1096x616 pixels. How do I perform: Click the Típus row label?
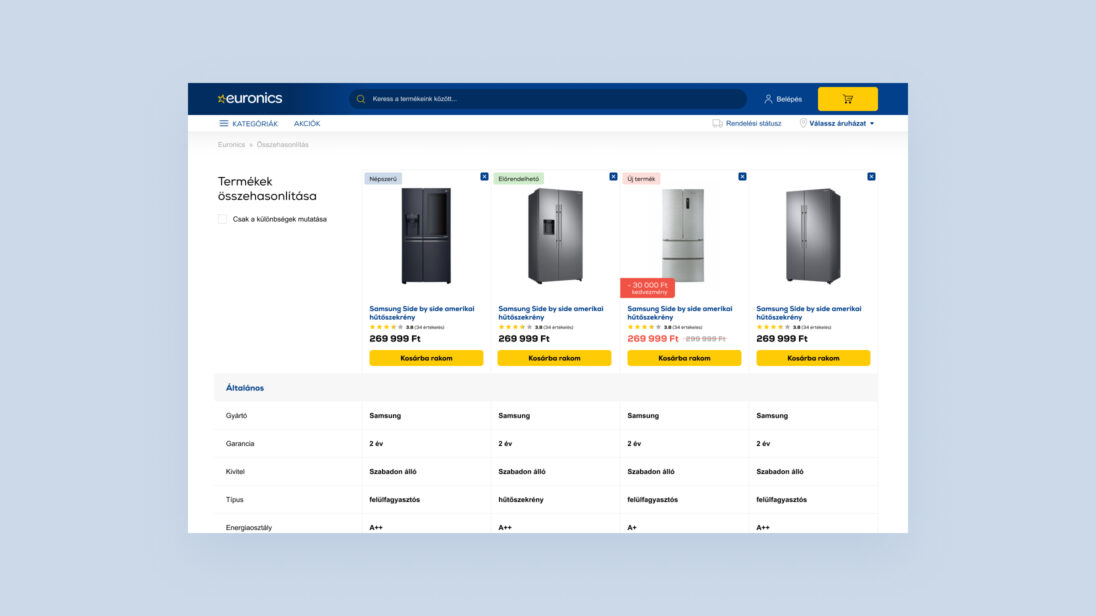coord(234,500)
